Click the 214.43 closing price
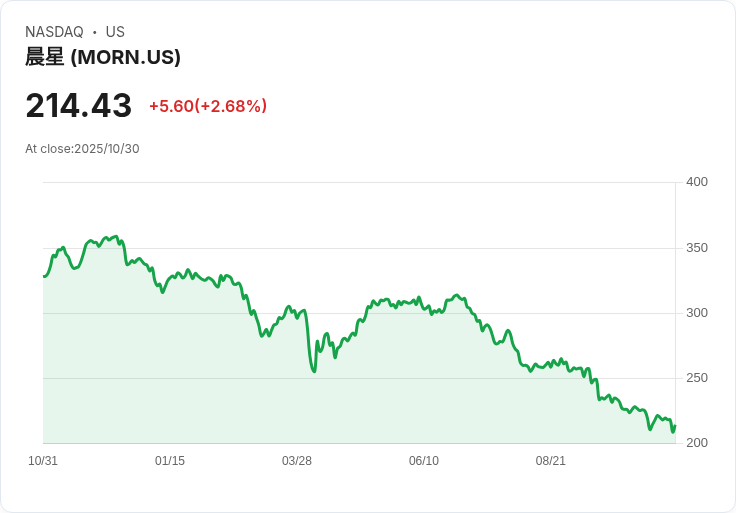The width and height of the screenshot is (736, 513). [x=78, y=106]
